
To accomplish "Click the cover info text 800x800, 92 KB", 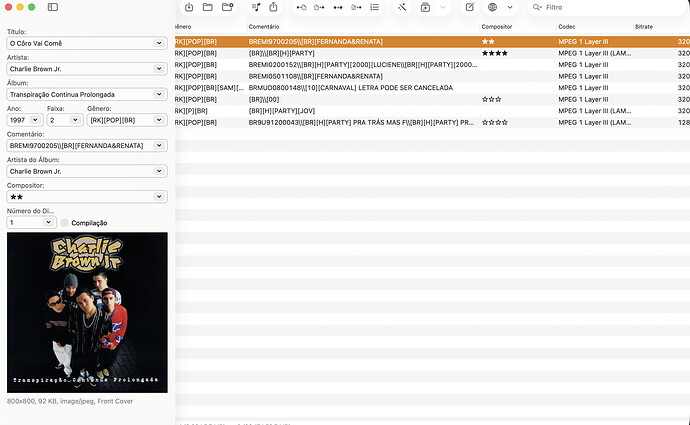I will coord(70,401).
